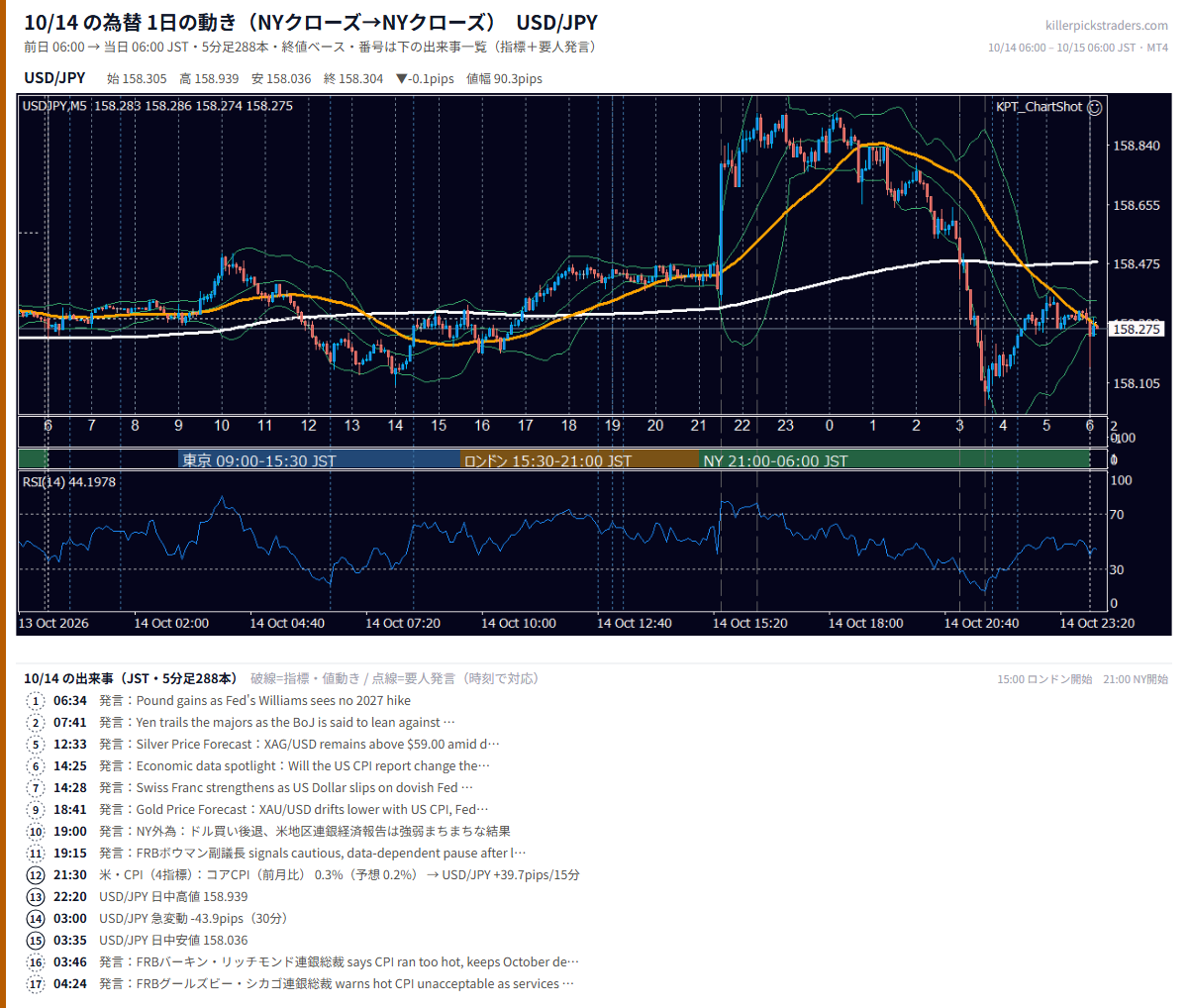Click circled number 2 event marker

(x=37, y=723)
